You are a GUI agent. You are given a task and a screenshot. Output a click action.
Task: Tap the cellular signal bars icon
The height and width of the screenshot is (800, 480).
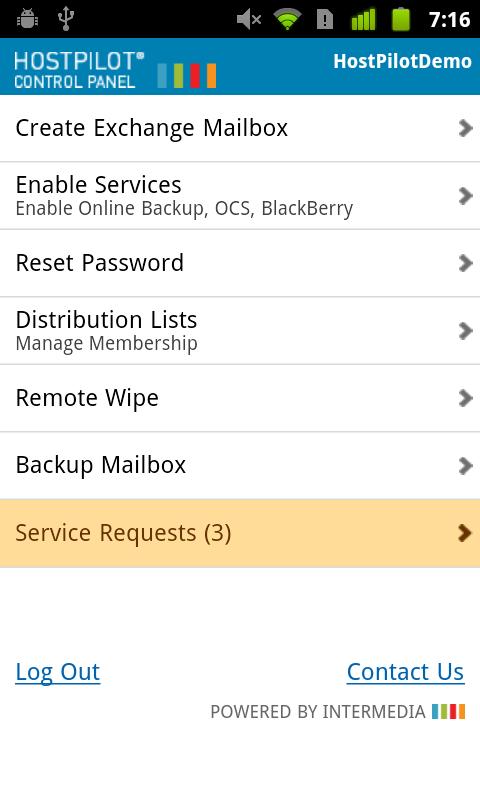tap(363, 19)
